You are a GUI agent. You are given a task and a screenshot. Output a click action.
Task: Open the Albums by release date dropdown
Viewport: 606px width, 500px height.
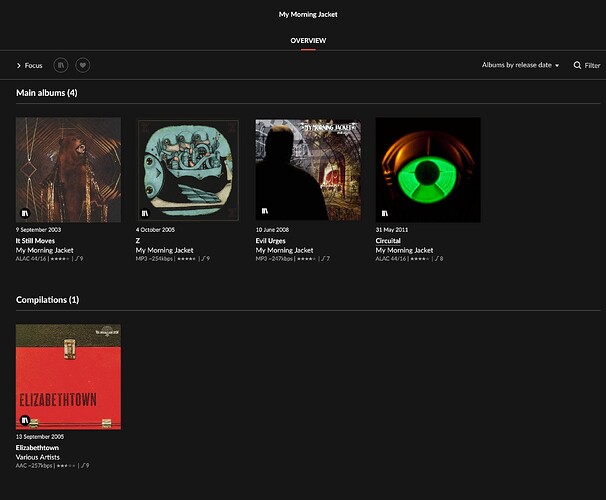[520, 65]
